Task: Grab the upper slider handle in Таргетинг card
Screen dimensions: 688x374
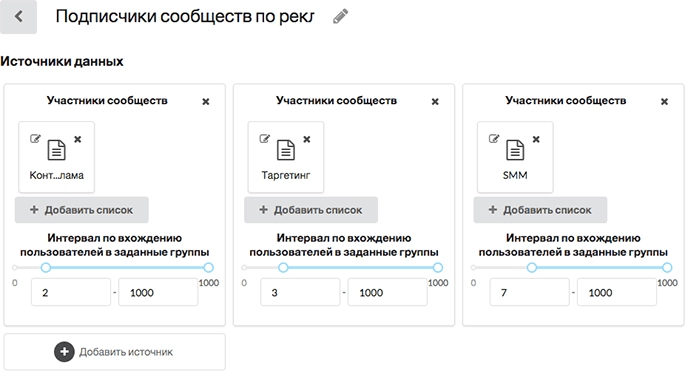Action: (x=437, y=267)
